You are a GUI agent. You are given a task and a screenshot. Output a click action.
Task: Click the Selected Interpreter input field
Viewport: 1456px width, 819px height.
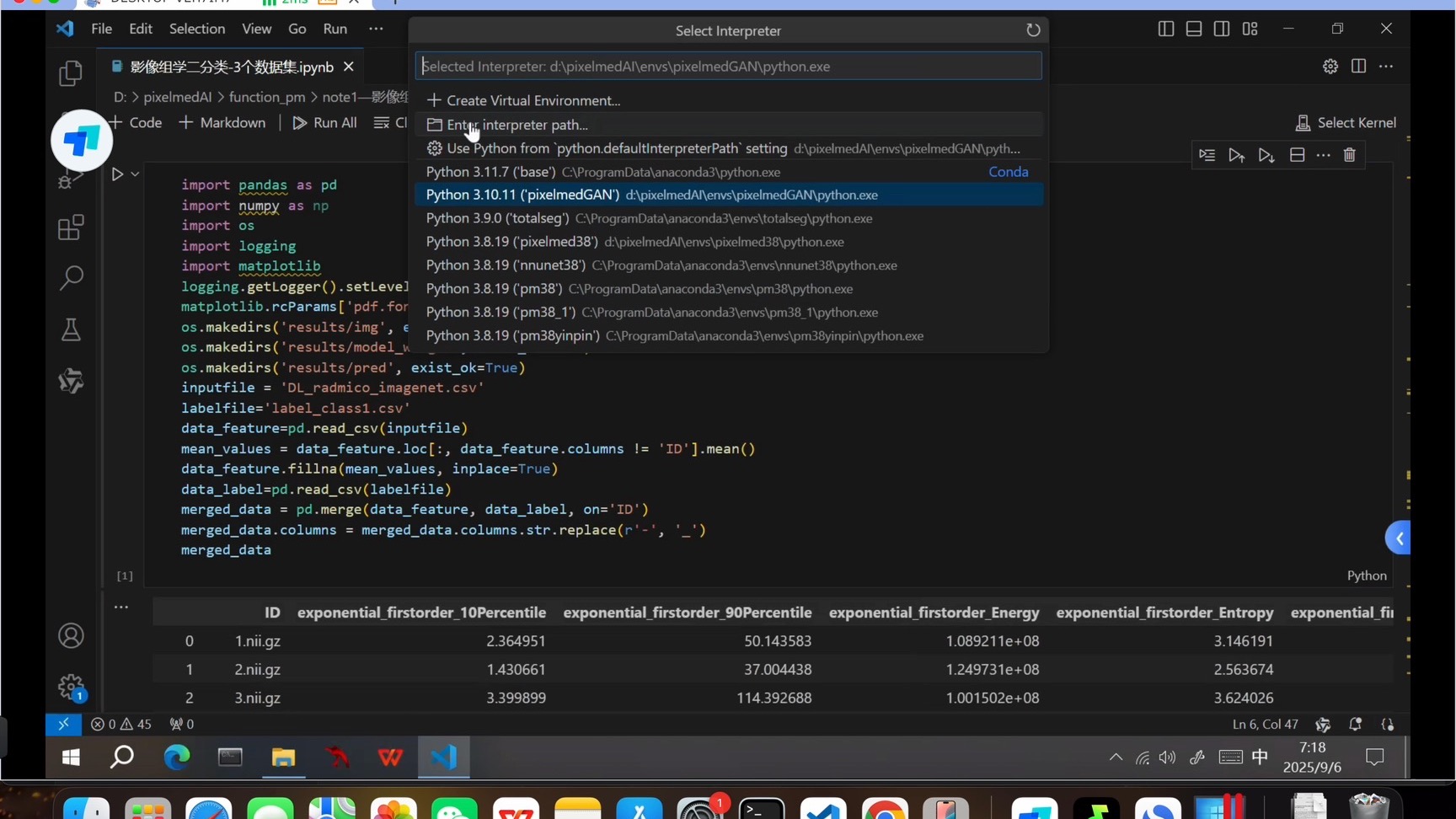pos(728,67)
